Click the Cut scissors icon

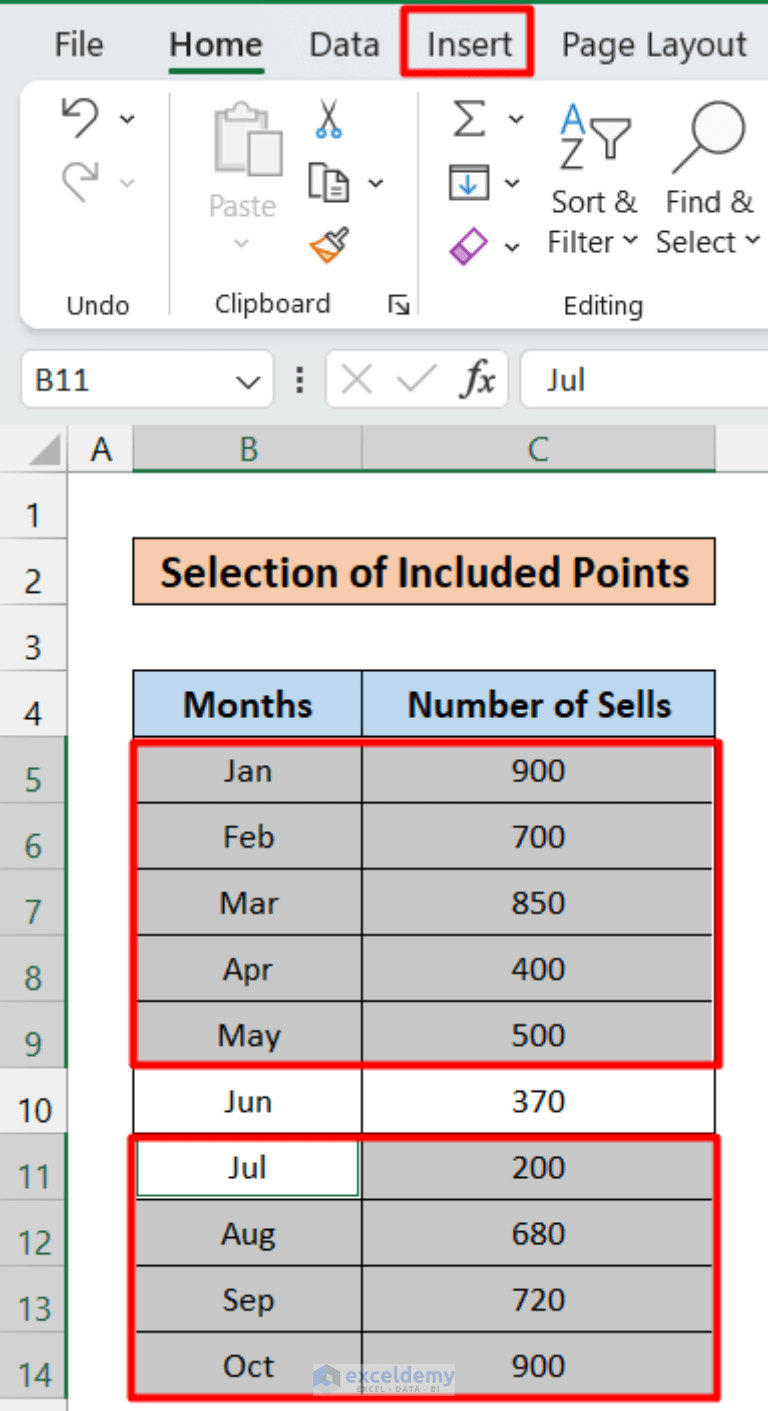tap(328, 118)
